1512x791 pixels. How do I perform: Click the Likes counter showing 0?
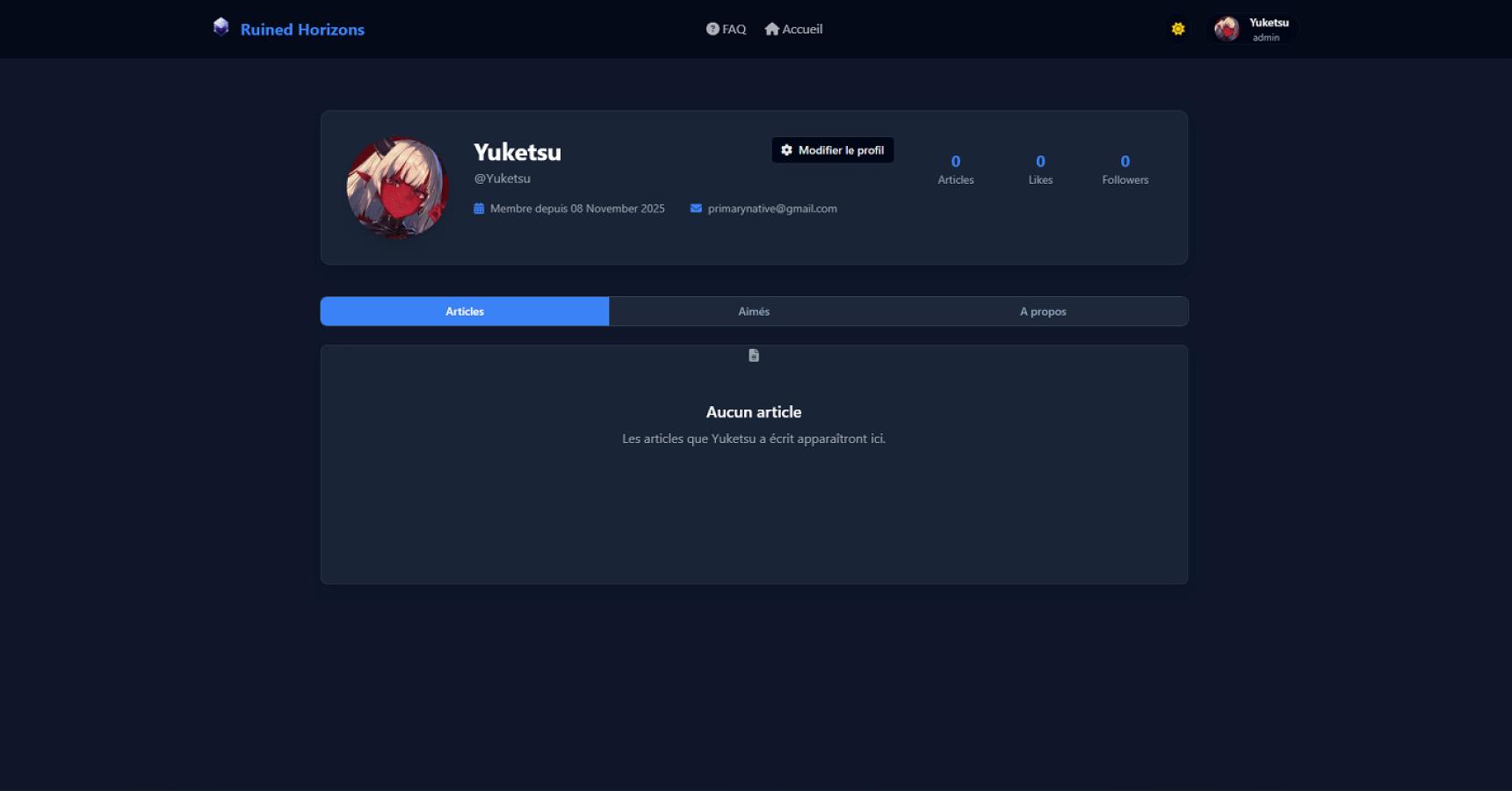point(1040,169)
